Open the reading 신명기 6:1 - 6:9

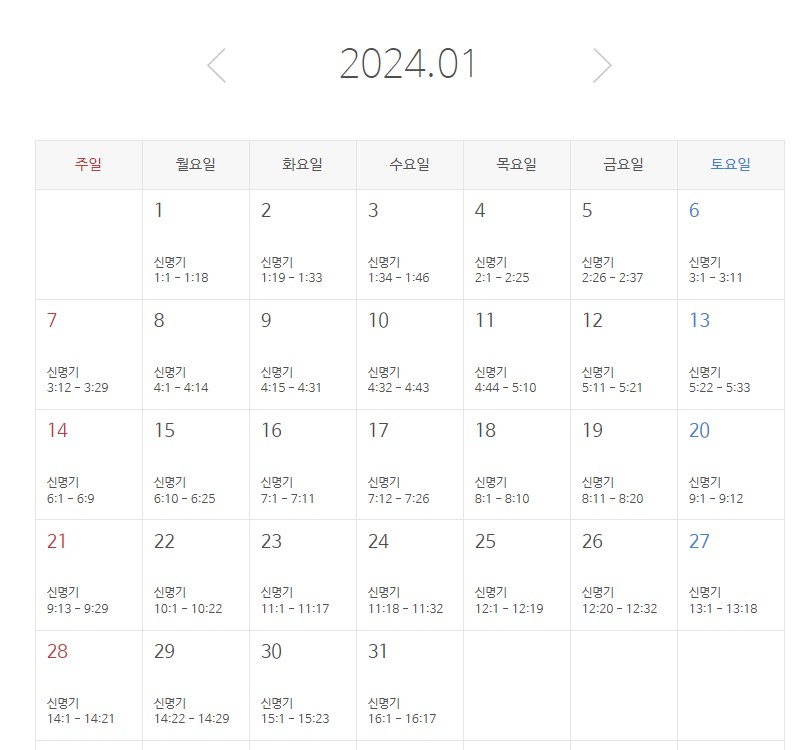71,490
